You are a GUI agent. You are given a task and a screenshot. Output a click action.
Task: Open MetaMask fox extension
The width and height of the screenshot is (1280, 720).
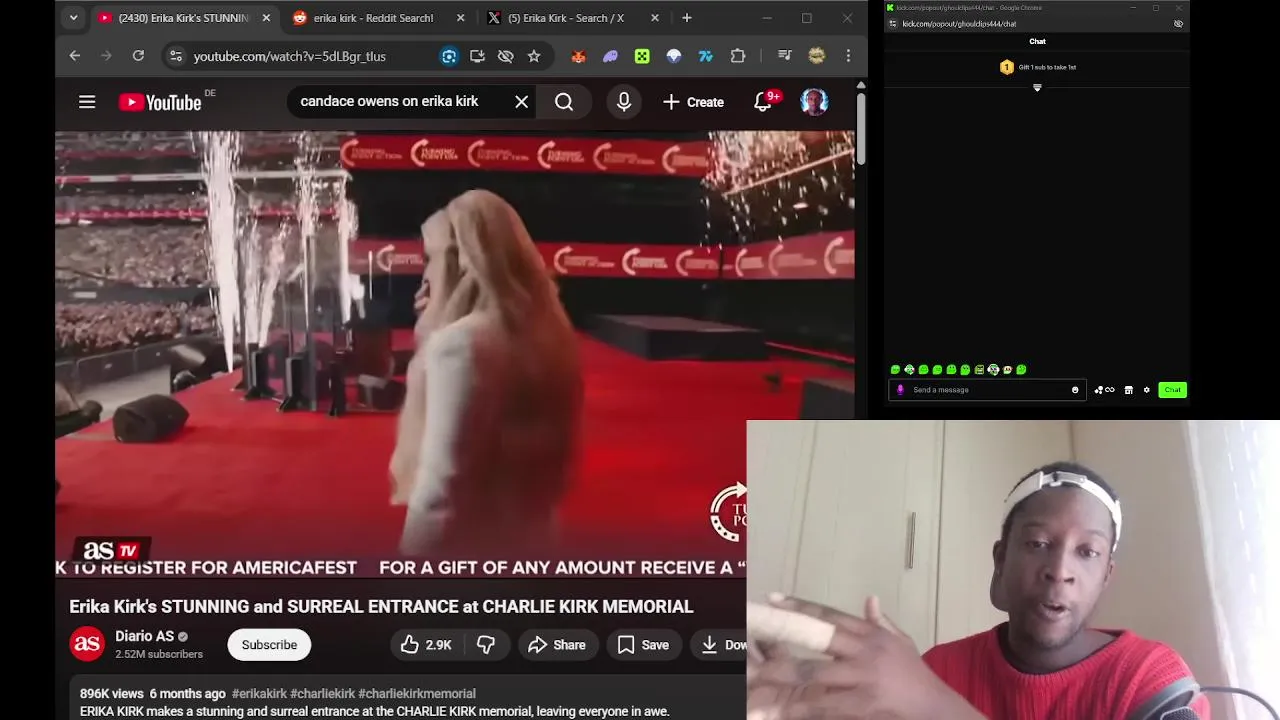tap(578, 56)
